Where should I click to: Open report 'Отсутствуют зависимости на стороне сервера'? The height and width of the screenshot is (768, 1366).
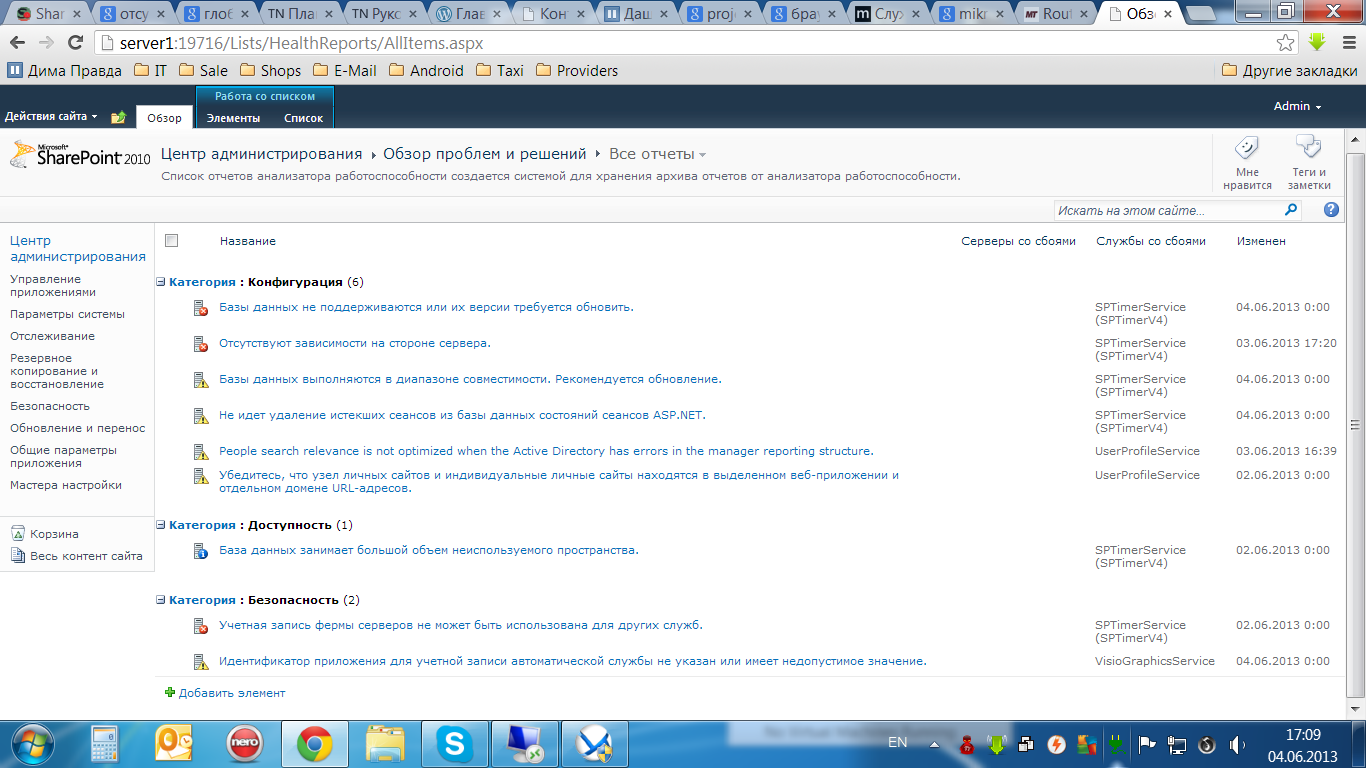355,343
